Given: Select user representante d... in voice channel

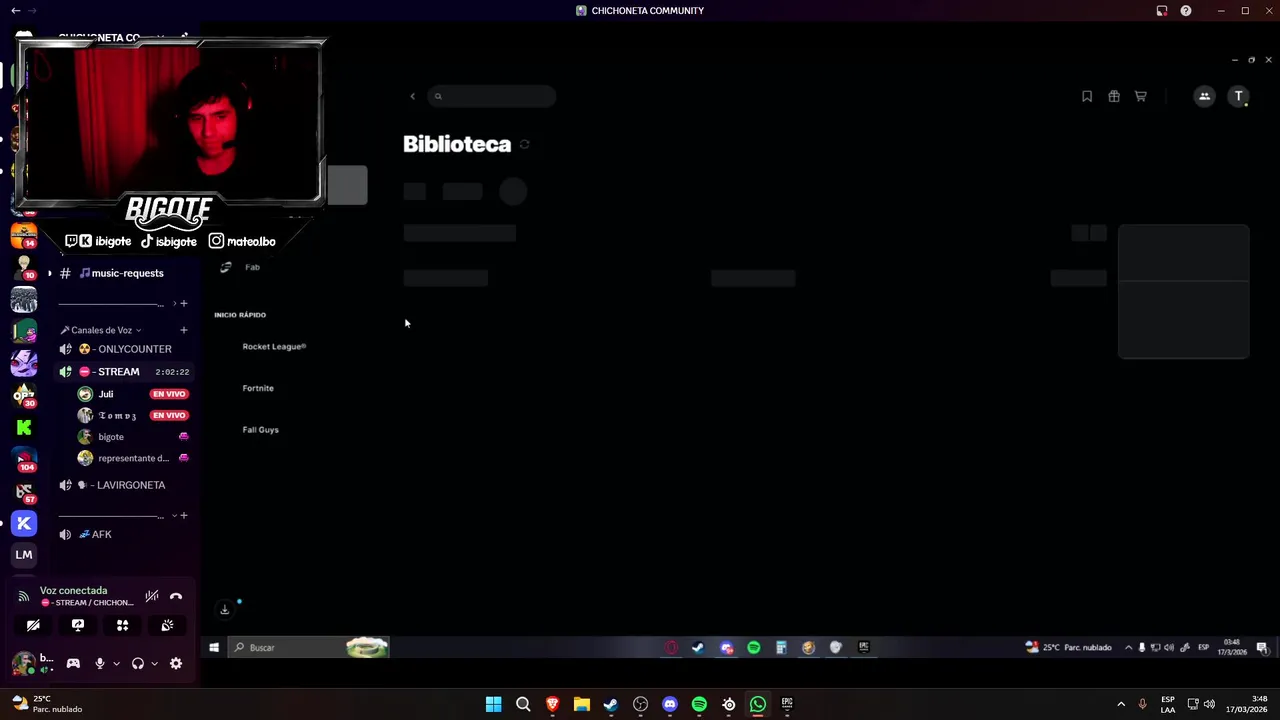Looking at the screenshot, I should (132, 458).
